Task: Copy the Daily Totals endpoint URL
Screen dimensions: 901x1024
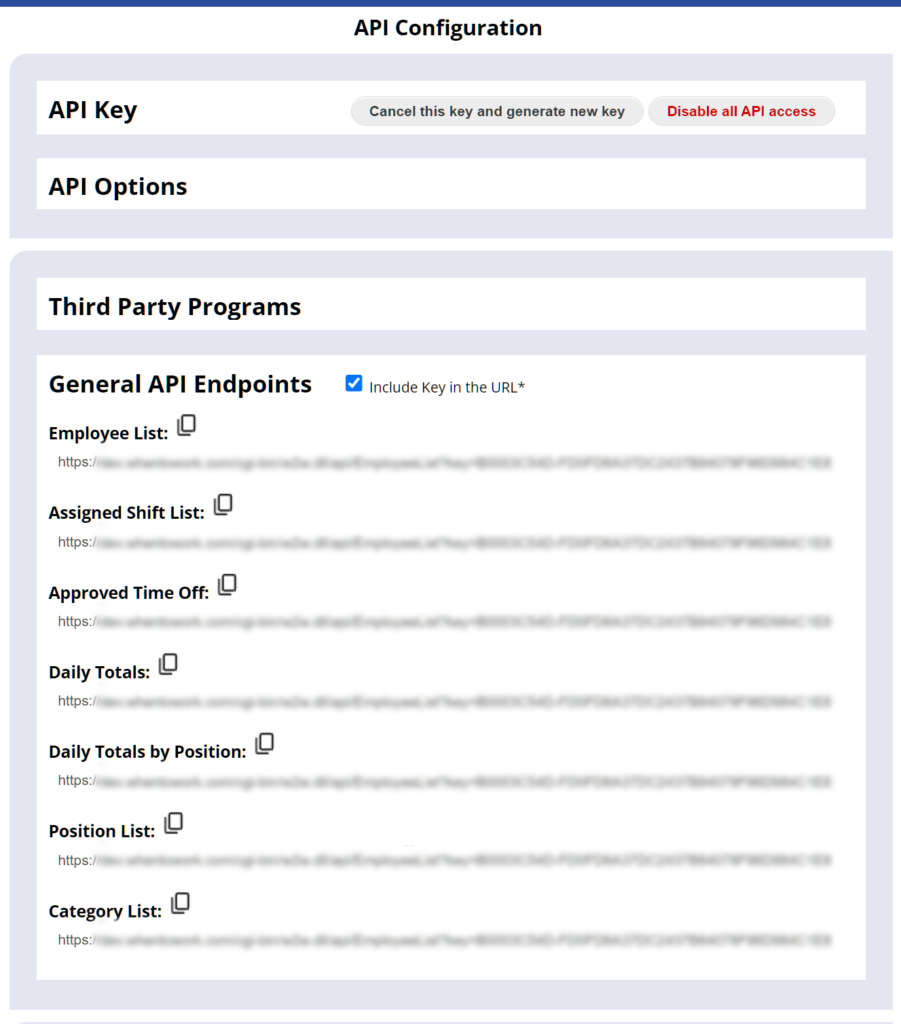Action: click(x=168, y=663)
